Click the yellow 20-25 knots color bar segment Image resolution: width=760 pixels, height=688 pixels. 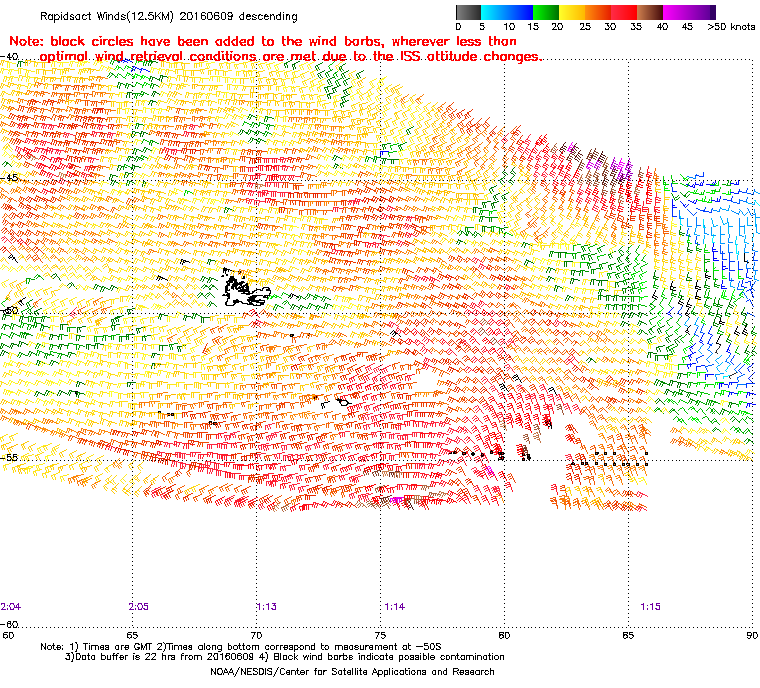tap(572, 12)
